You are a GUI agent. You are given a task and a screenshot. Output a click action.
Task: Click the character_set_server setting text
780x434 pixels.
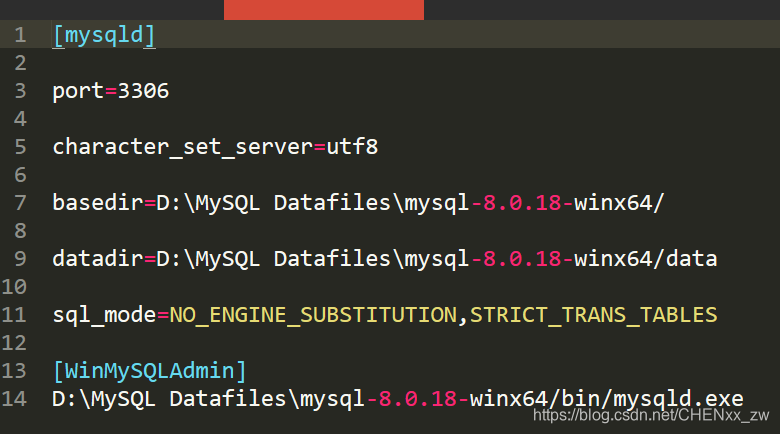183,148
